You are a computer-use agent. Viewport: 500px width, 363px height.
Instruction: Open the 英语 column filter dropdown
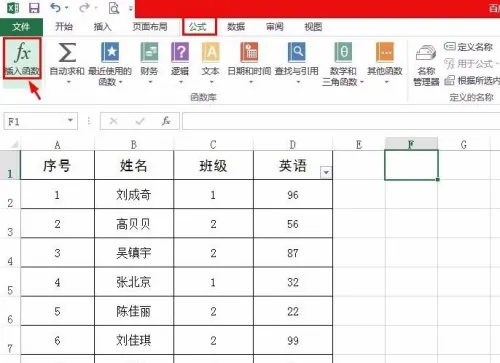[326, 172]
